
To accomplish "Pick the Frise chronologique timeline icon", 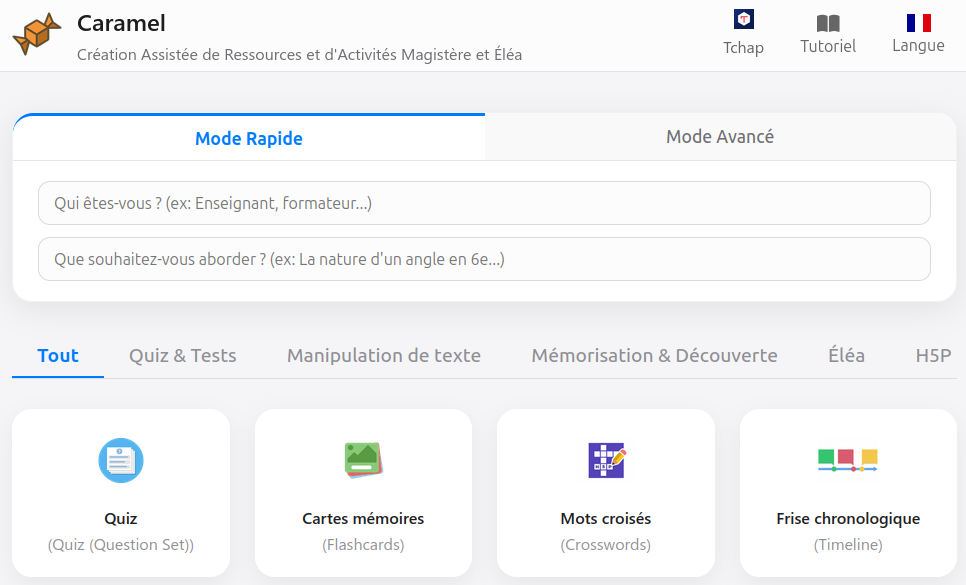I will 848,460.
